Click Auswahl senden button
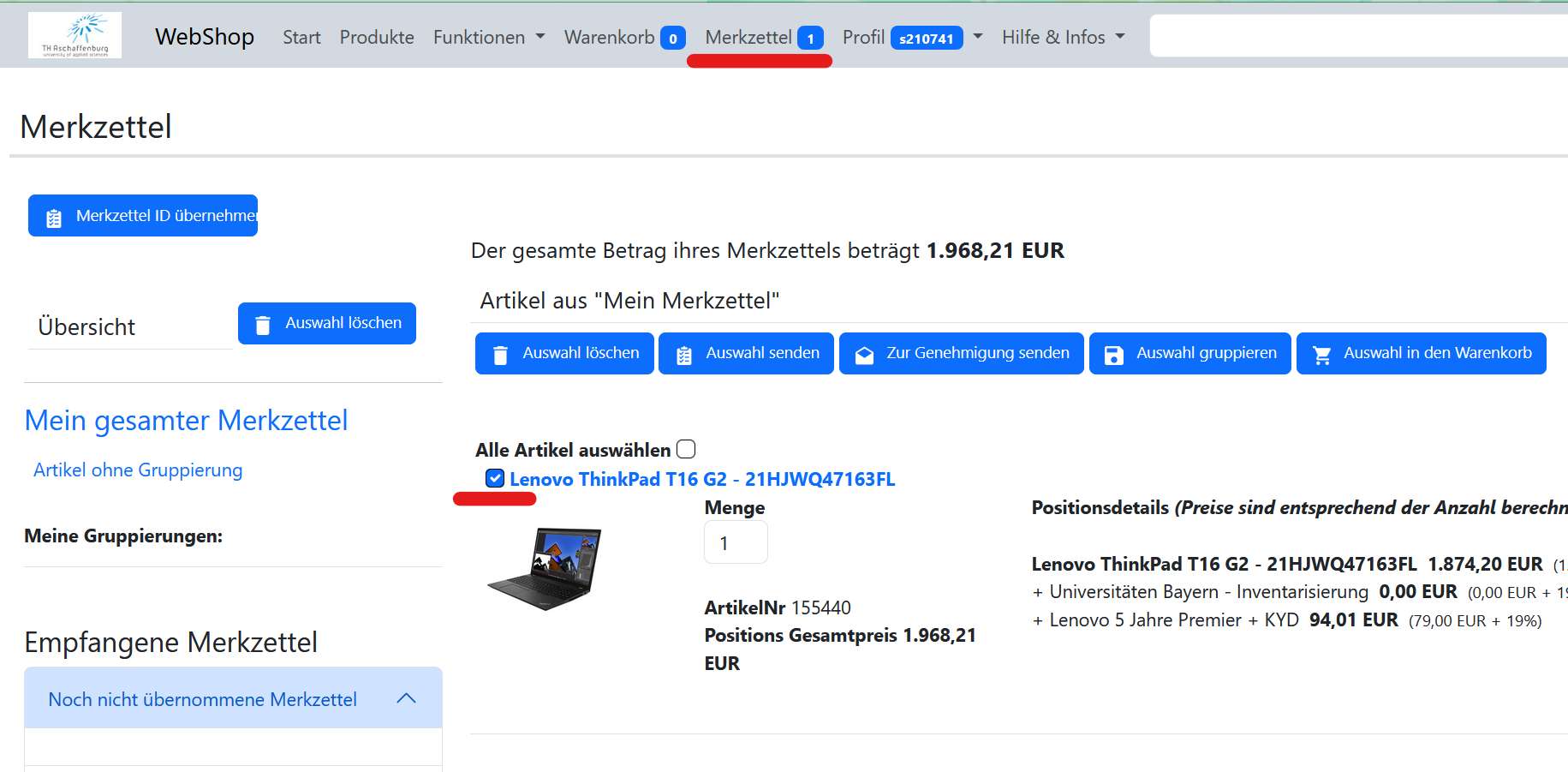This screenshot has width=1568, height=772. pos(746,353)
